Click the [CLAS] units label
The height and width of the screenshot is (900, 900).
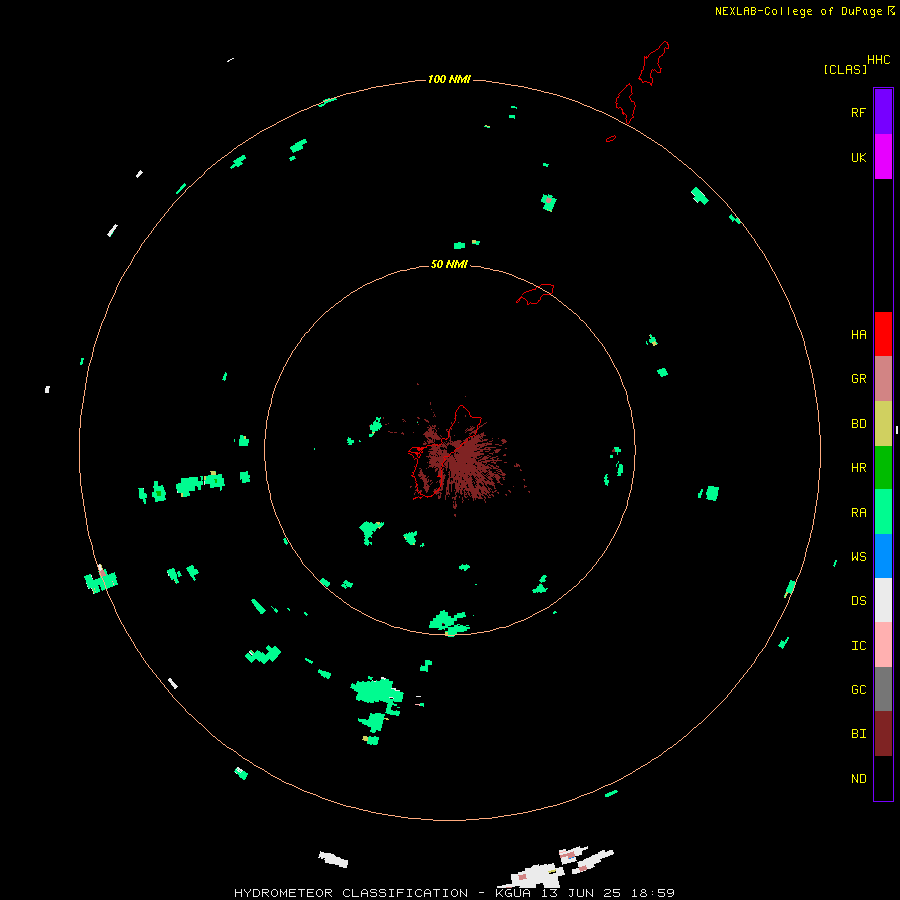pos(845,69)
